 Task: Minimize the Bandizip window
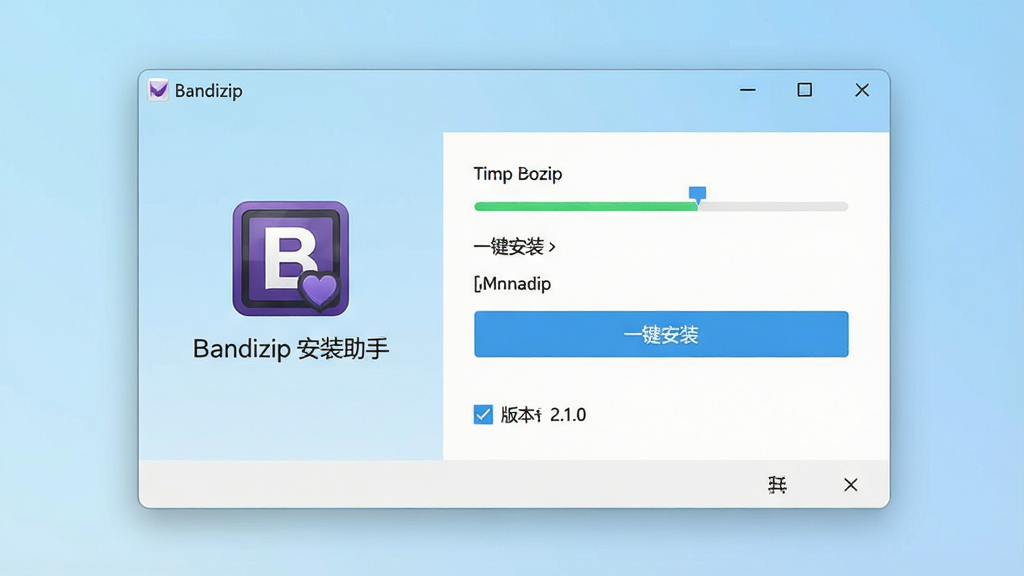click(x=748, y=90)
